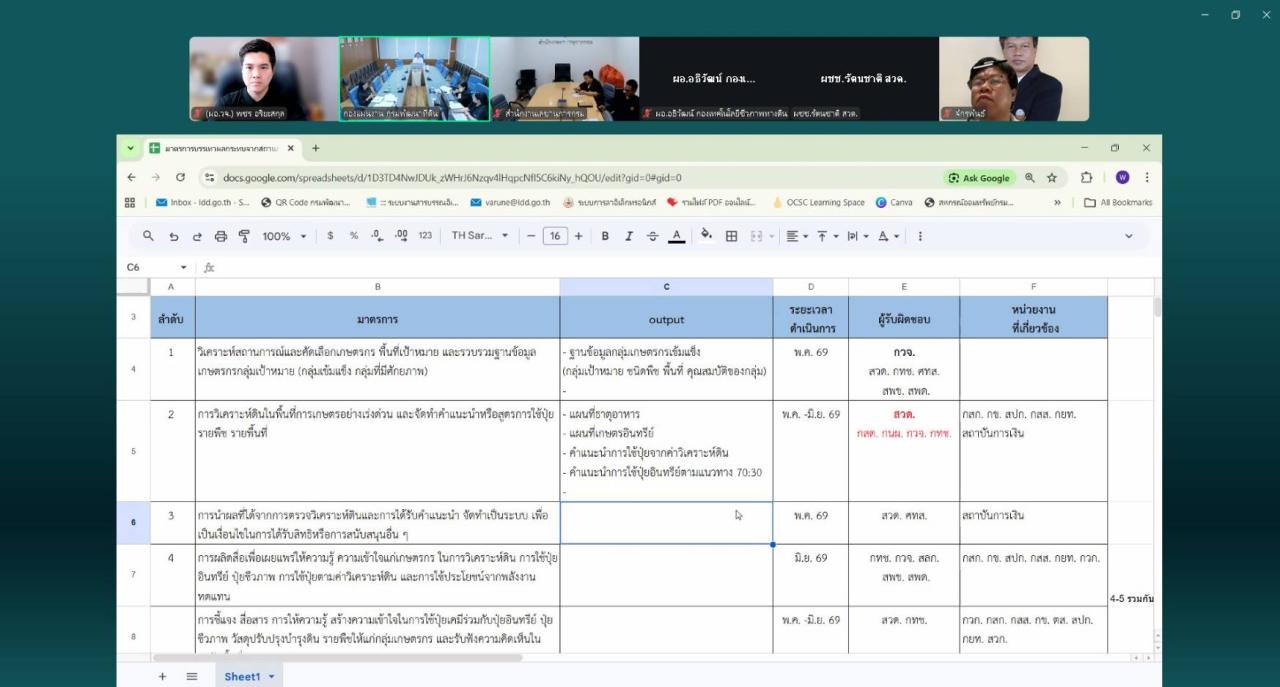Open the QR Code bookmark
The height and width of the screenshot is (687, 1280).
[306, 202]
